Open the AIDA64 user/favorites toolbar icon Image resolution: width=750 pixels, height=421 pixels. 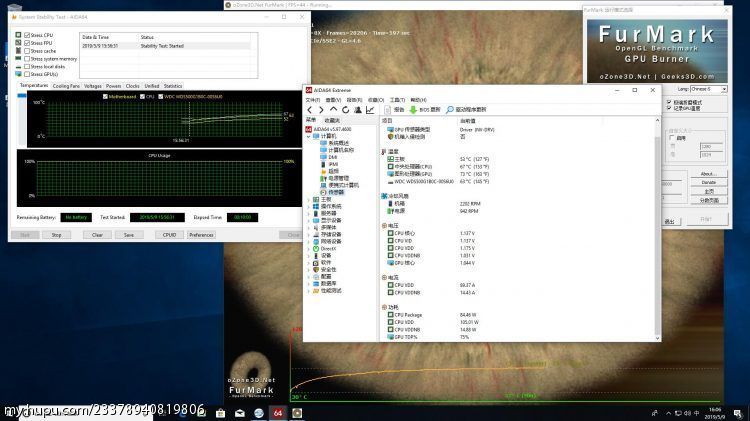[x=357, y=110]
